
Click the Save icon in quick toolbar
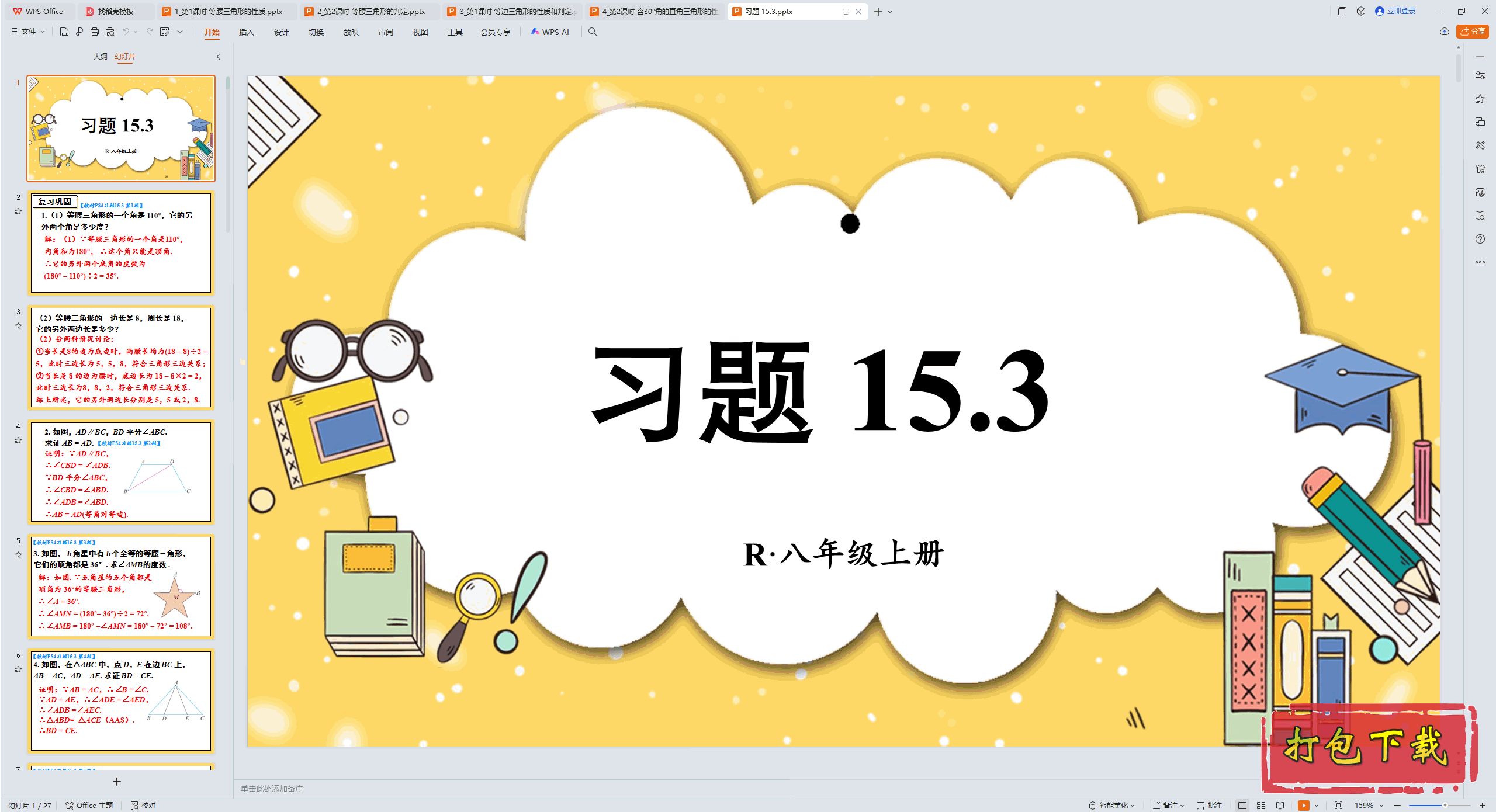[x=64, y=32]
